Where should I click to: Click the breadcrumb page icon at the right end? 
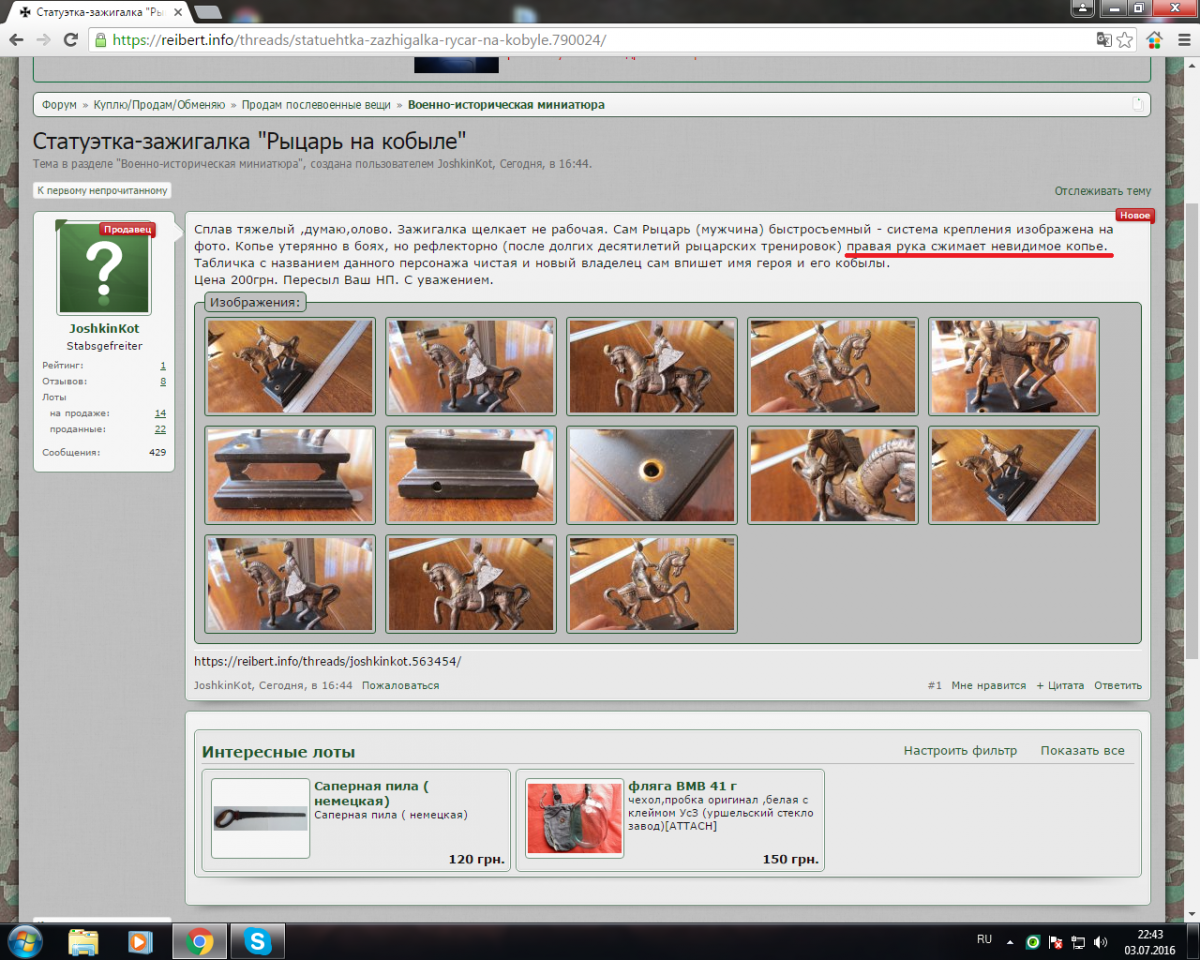(x=1138, y=104)
